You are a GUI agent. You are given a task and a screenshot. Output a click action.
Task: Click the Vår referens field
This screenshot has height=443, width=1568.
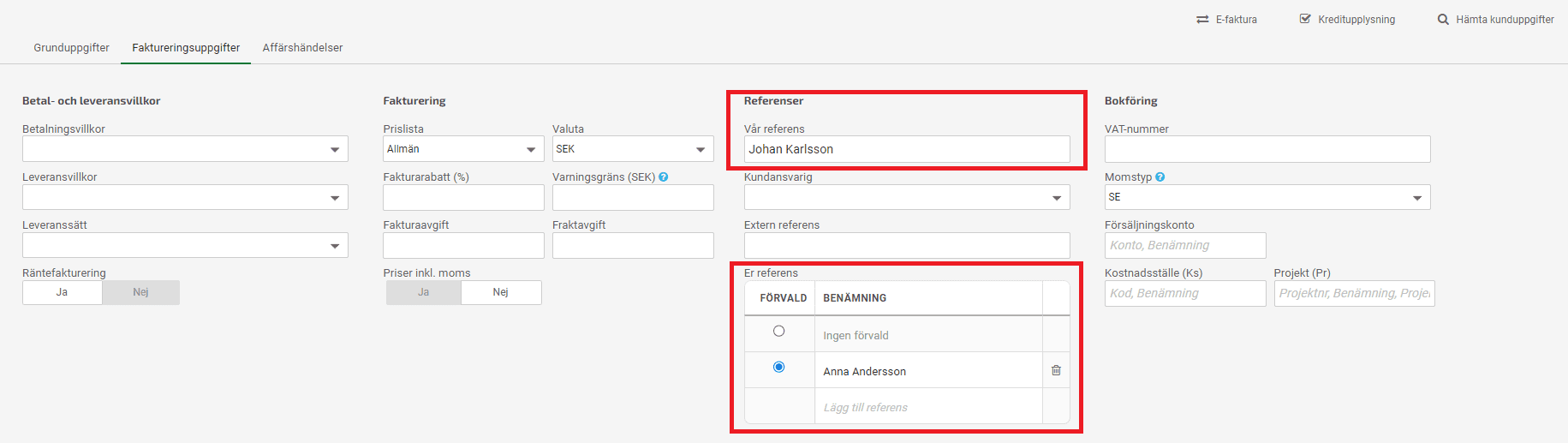tap(907, 149)
